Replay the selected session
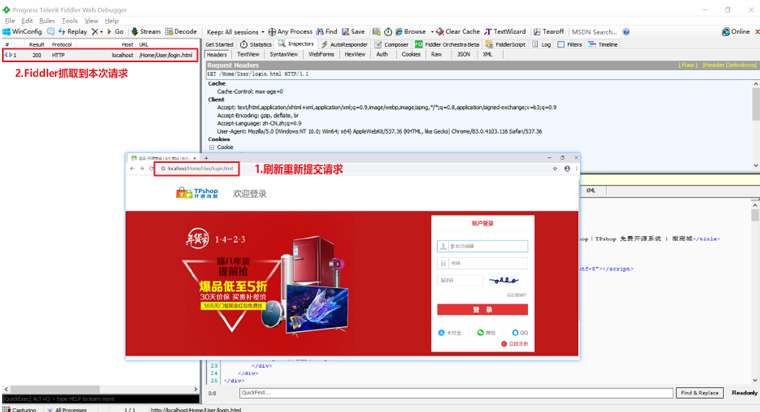This screenshot has height=412, width=760. click(x=73, y=32)
